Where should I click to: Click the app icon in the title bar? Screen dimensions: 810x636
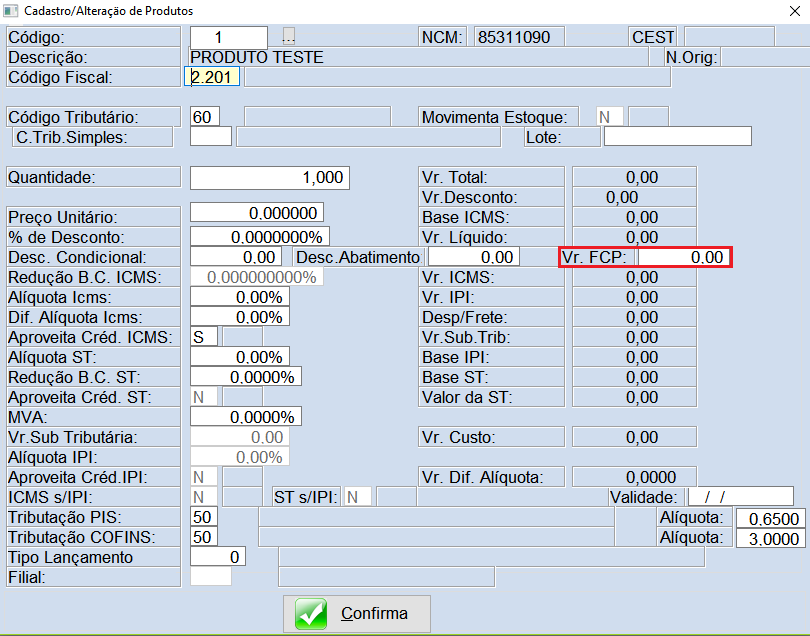(11, 12)
